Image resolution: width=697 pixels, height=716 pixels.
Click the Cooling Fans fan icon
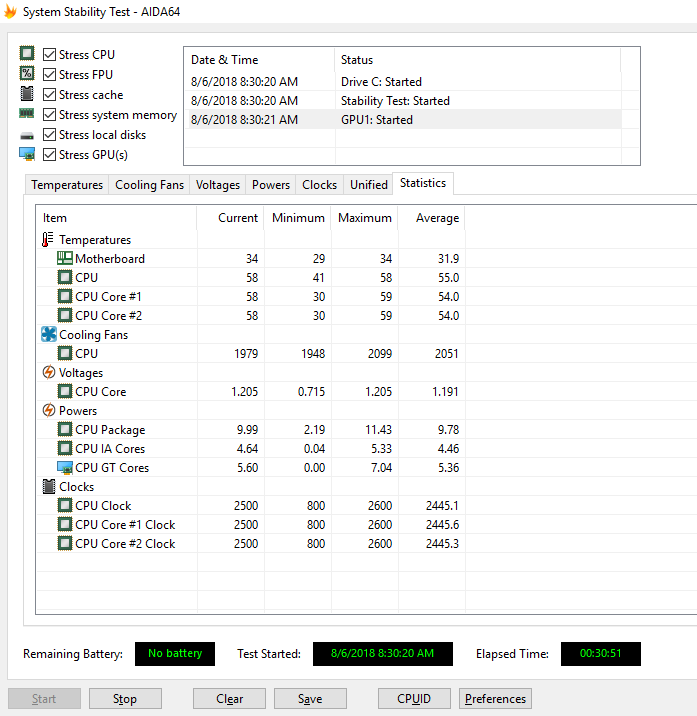(48, 334)
